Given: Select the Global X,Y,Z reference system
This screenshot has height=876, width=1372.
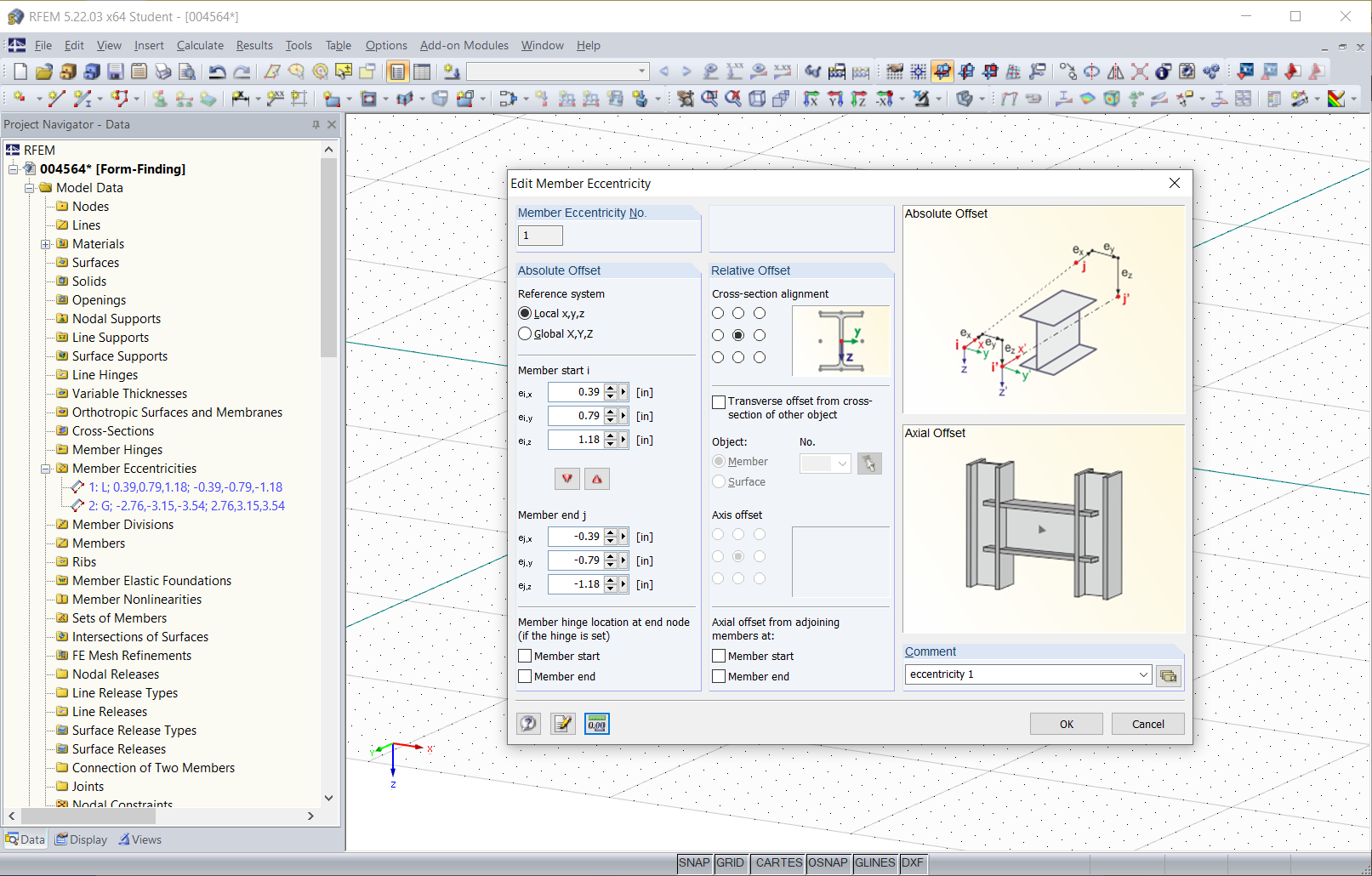Looking at the screenshot, I should (525, 334).
